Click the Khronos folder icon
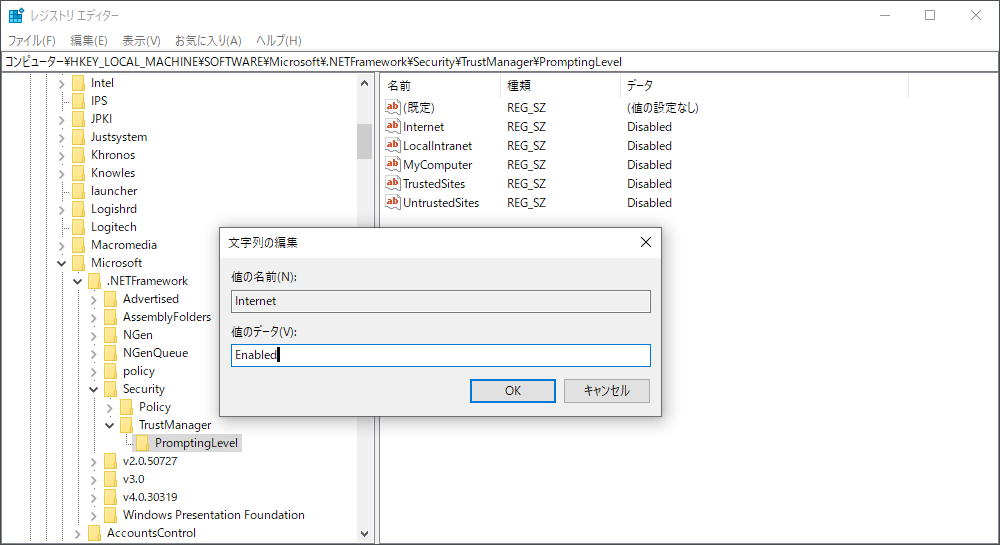The width and height of the screenshot is (1000, 545). 78,155
